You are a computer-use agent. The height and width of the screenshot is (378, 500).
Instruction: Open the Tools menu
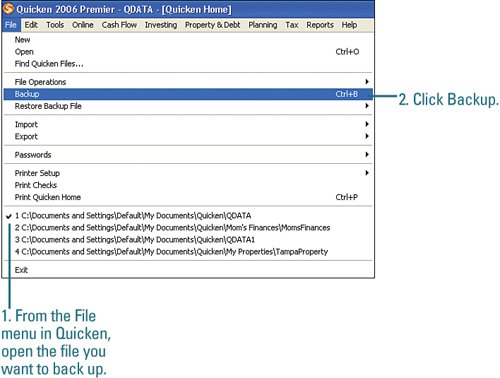(55, 25)
